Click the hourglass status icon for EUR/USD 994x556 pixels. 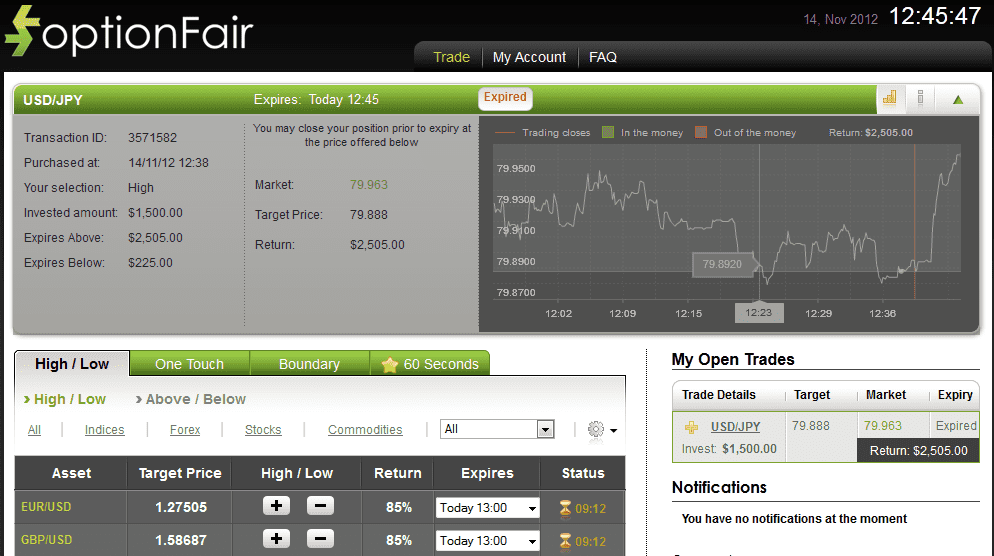coord(565,508)
